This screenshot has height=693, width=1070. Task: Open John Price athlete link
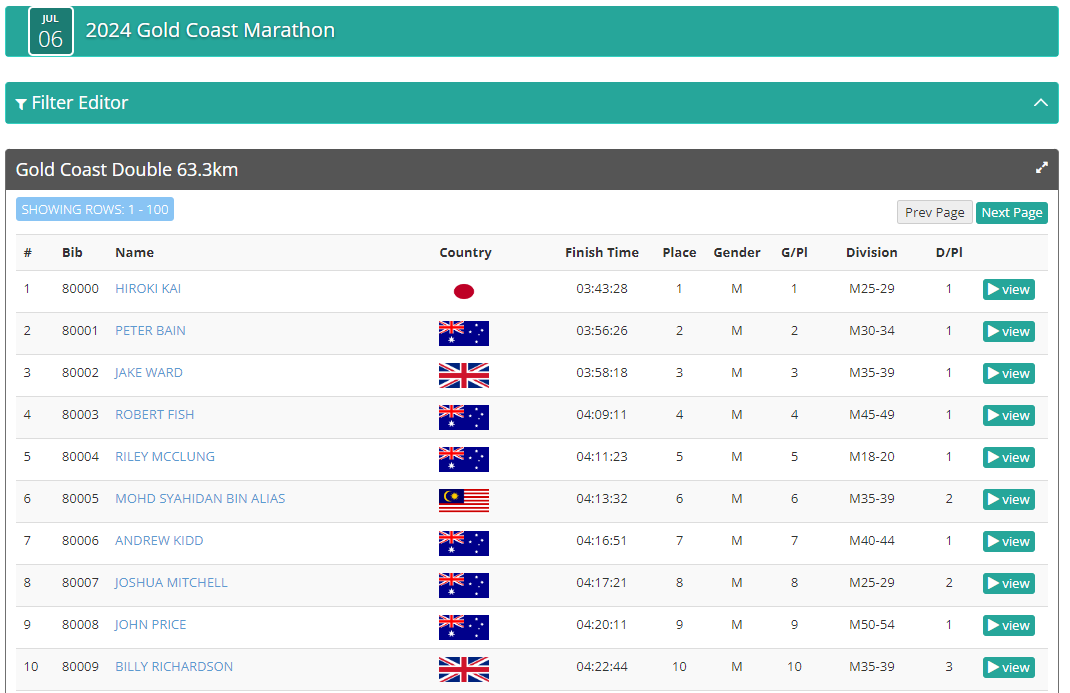pos(150,625)
